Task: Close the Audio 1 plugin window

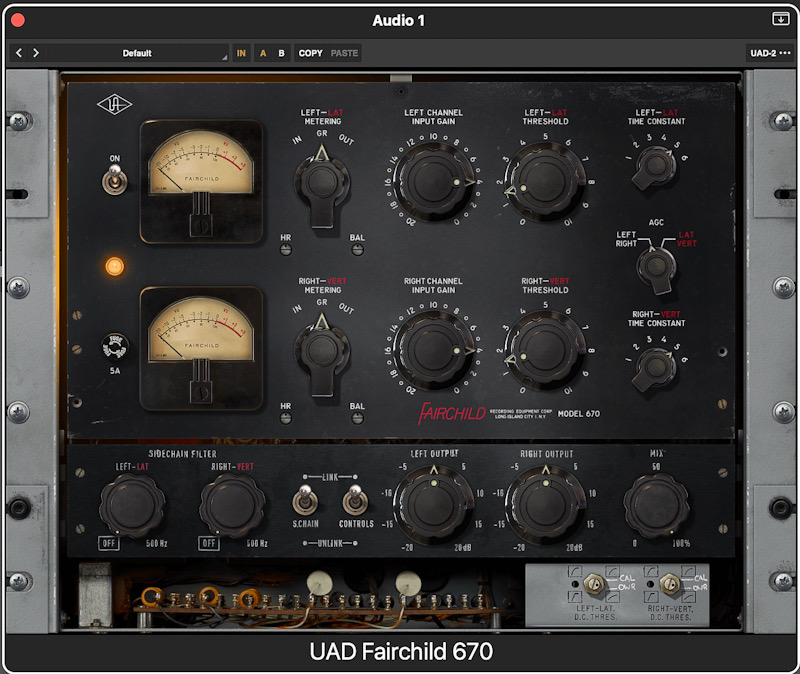Action: tap(18, 20)
